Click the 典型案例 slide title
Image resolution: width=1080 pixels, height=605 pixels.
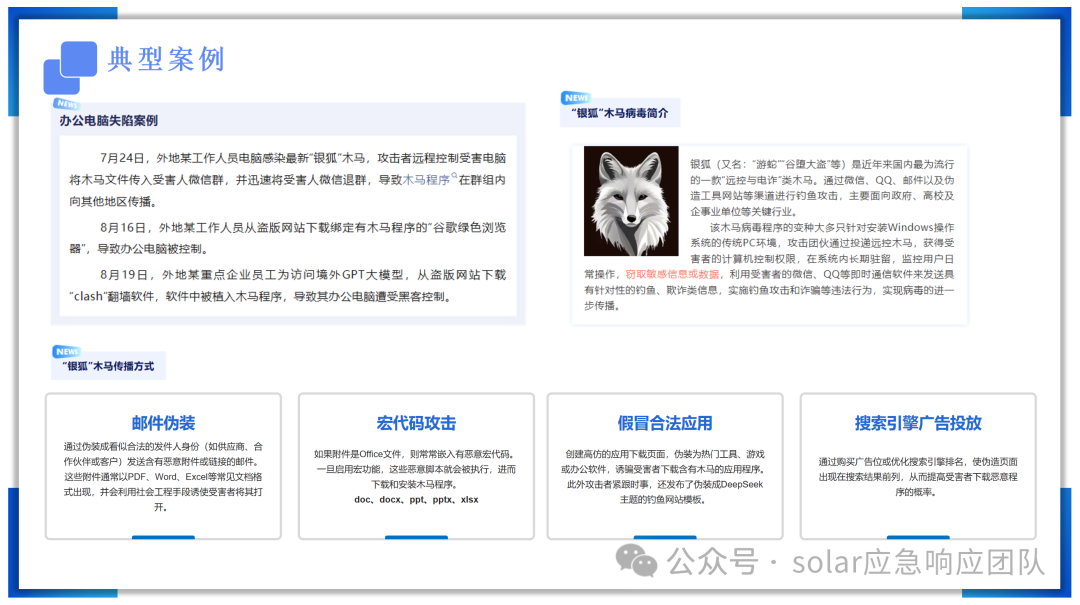pos(166,59)
